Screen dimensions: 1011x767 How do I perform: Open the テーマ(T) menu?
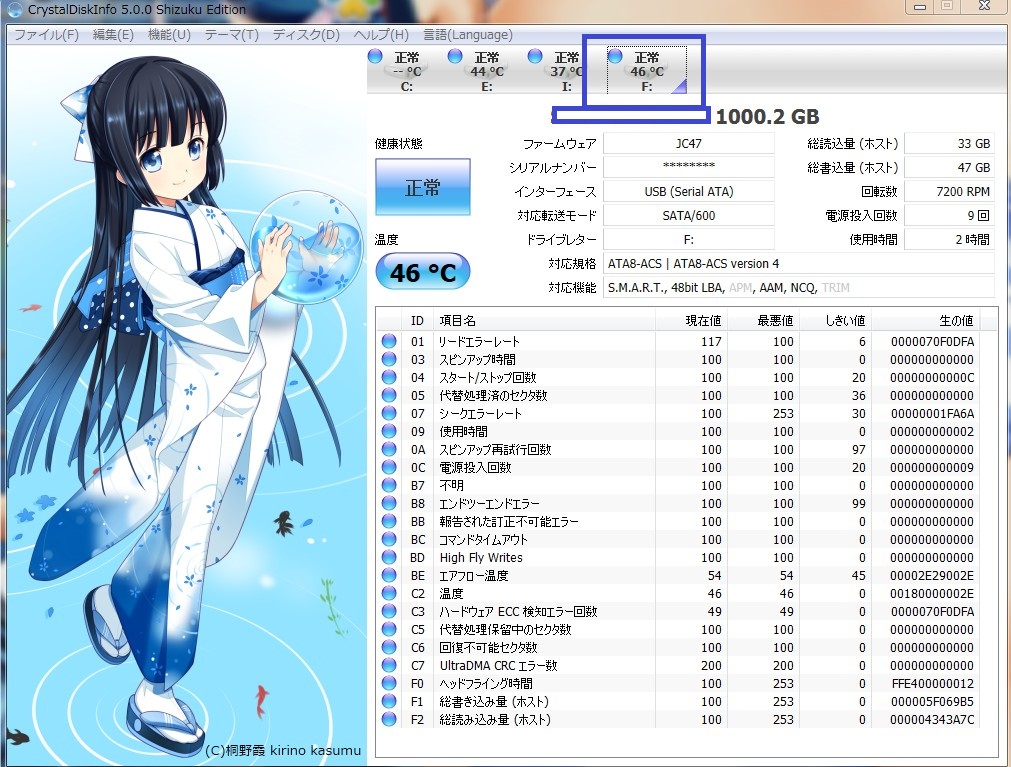(231, 35)
